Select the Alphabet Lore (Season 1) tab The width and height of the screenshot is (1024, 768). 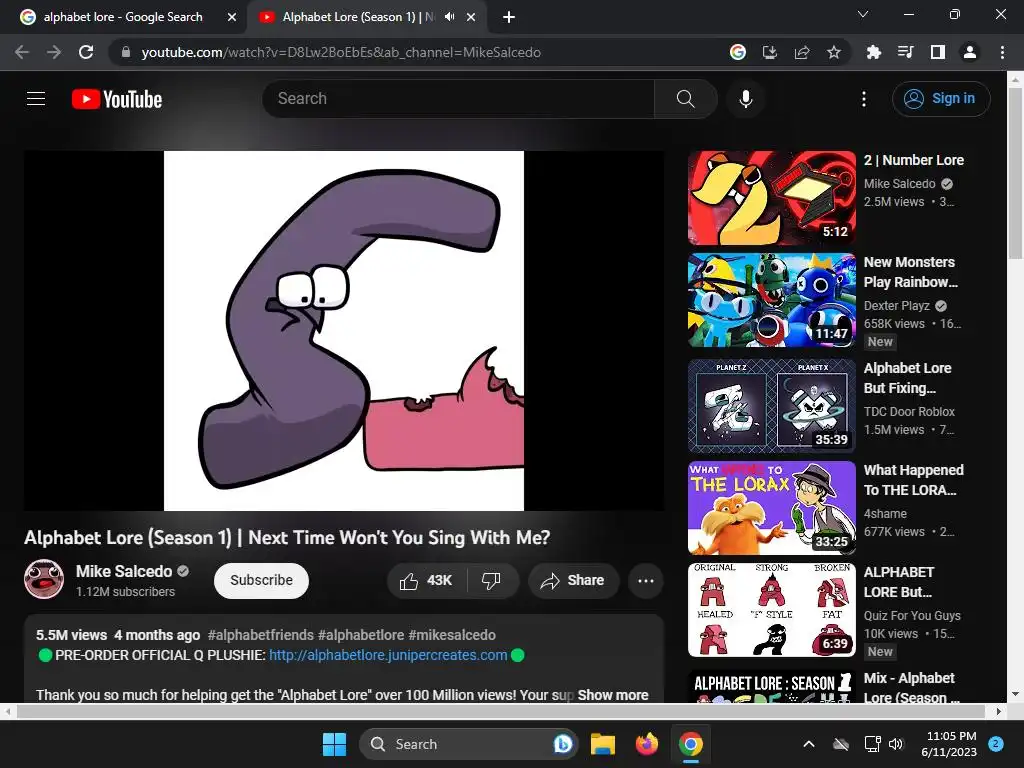pos(358,17)
